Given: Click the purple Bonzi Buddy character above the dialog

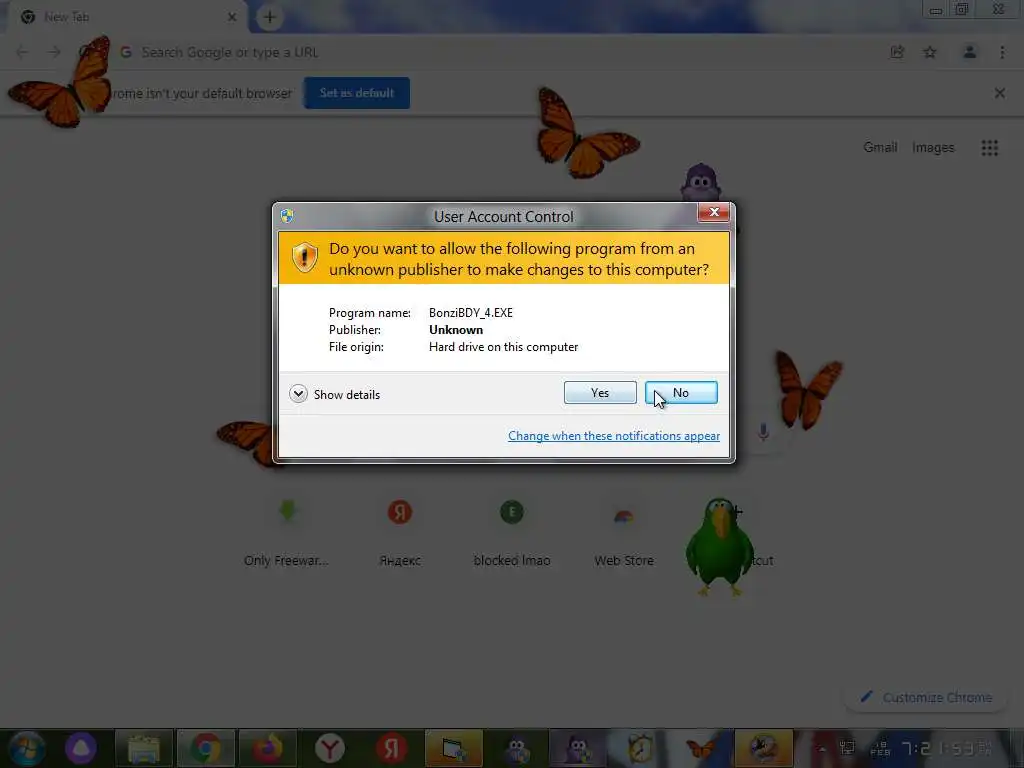Looking at the screenshot, I should click(700, 182).
